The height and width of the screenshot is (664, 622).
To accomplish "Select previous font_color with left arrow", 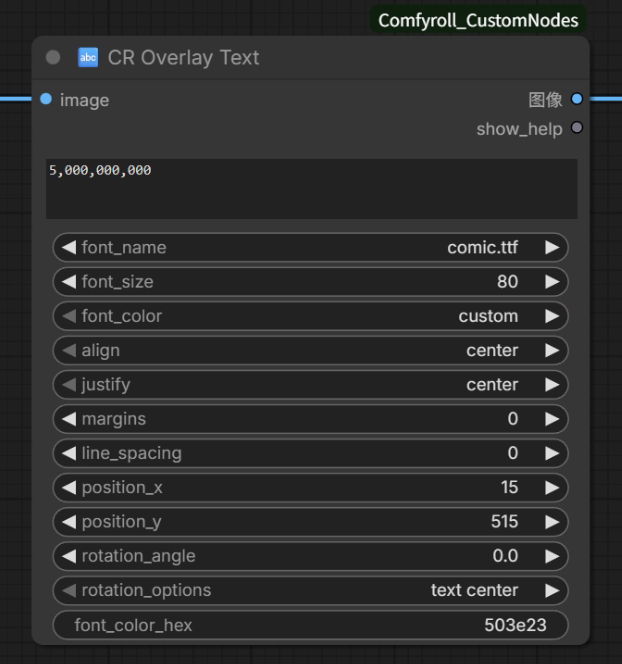I will tap(69, 316).
